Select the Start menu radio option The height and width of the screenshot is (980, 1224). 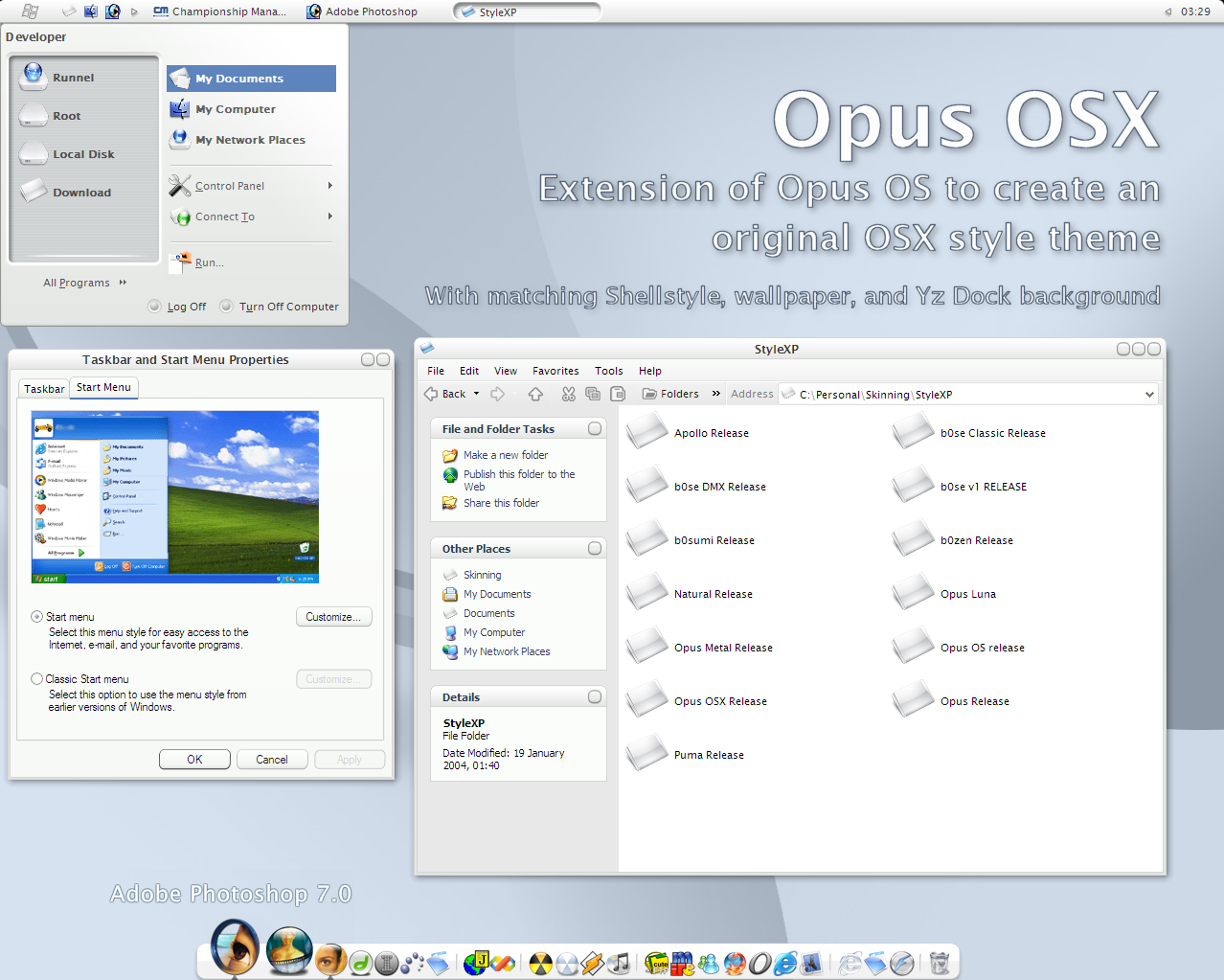36,617
